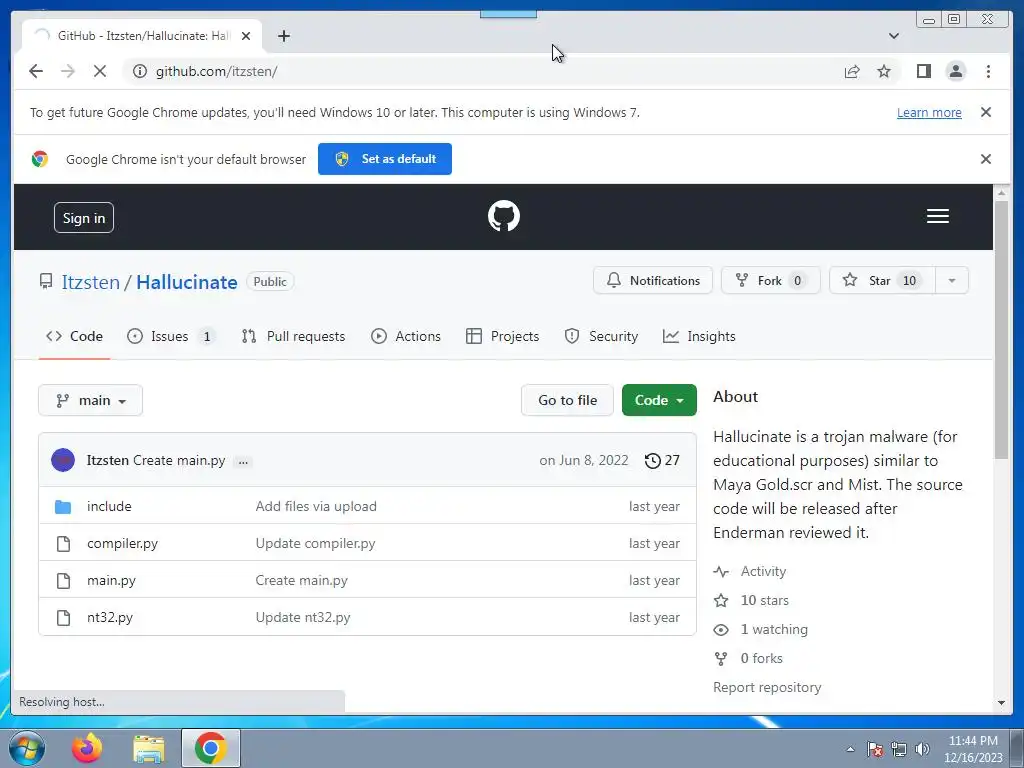
Task: Share this page via the share icon
Action: click(x=852, y=71)
